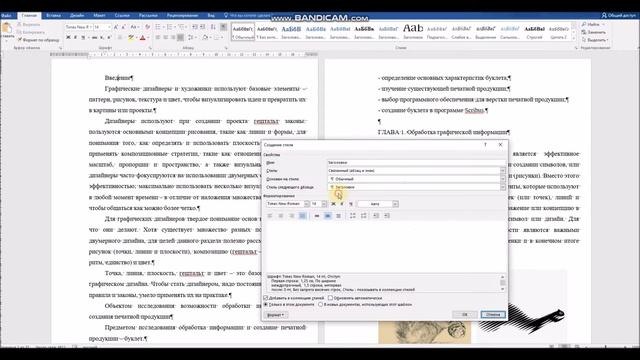The height and width of the screenshot is (360, 640).
Task: Click the OK button in the dialog
Action: point(464,315)
